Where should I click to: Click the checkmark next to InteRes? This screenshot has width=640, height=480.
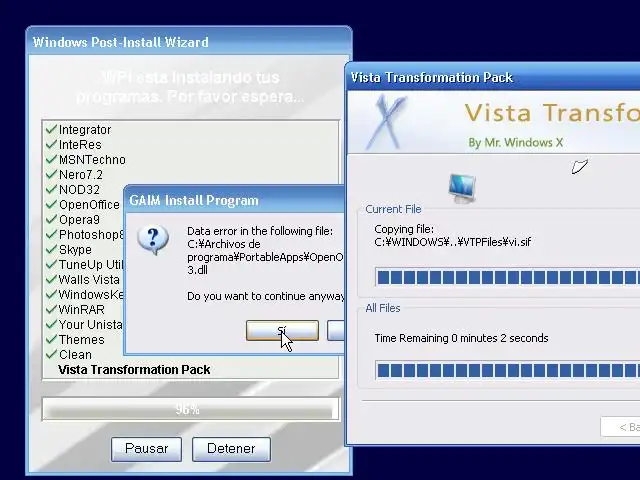click(51, 144)
